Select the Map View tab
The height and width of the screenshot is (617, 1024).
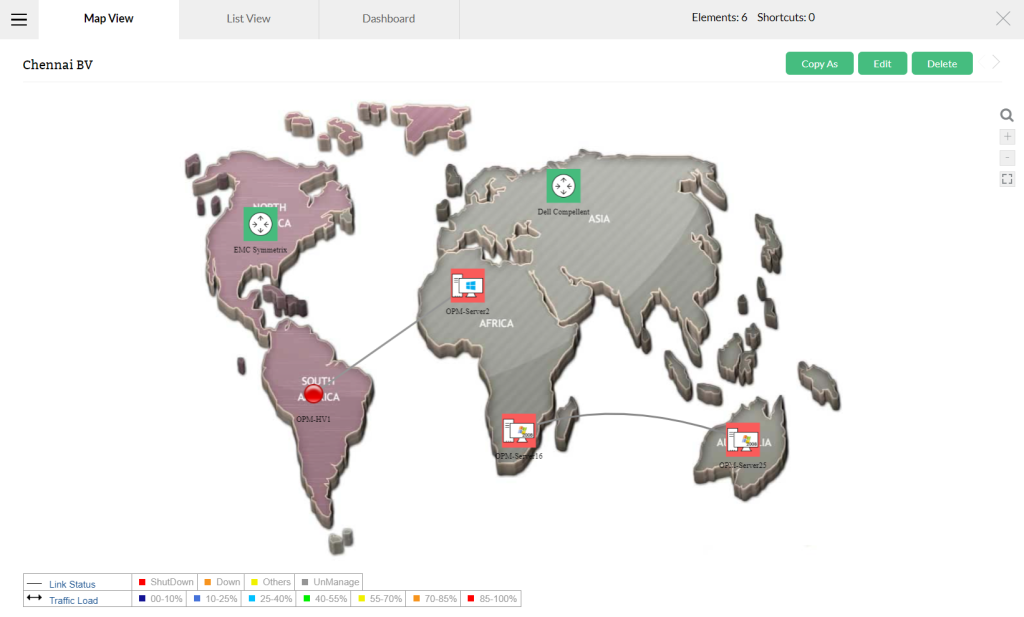click(109, 19)
